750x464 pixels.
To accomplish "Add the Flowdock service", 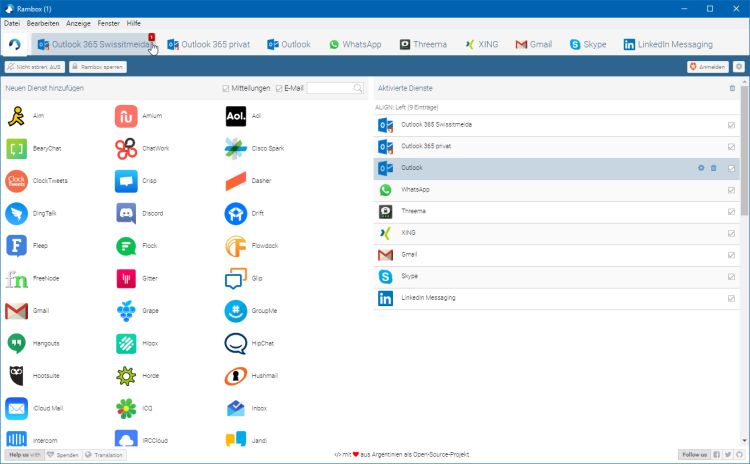I will 252,246.
